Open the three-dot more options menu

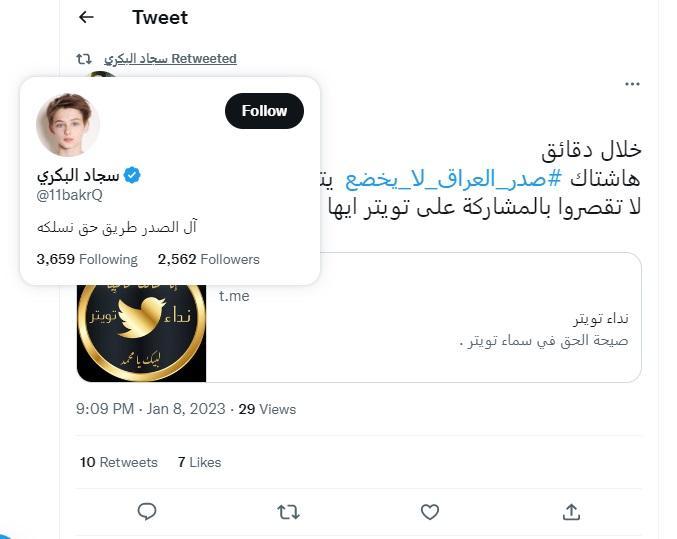click(631, 84)
